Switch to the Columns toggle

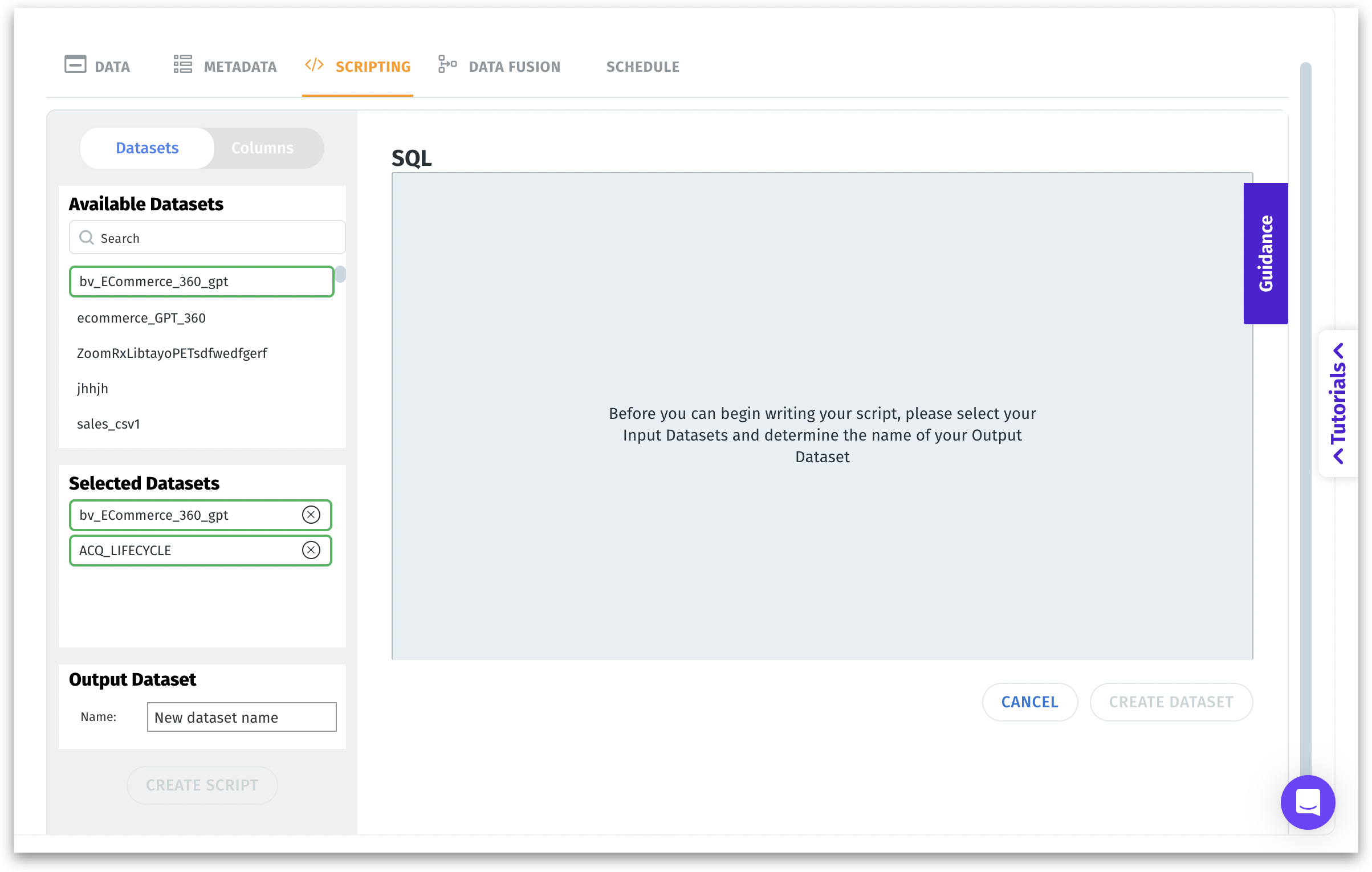point(262,148)
